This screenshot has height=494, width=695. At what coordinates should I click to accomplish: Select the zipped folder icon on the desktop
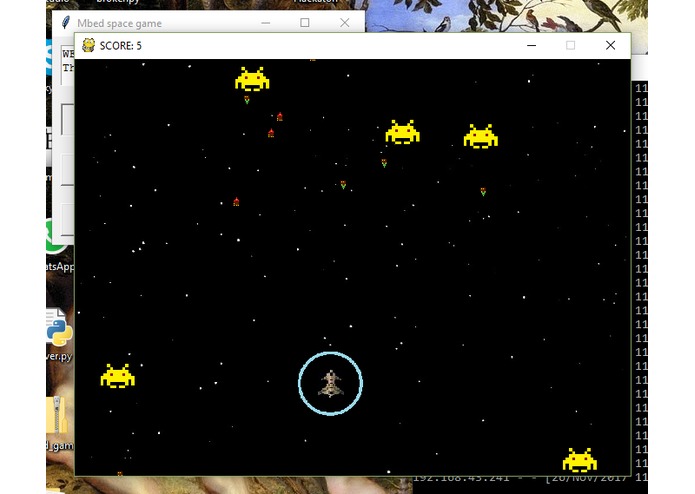57,415
